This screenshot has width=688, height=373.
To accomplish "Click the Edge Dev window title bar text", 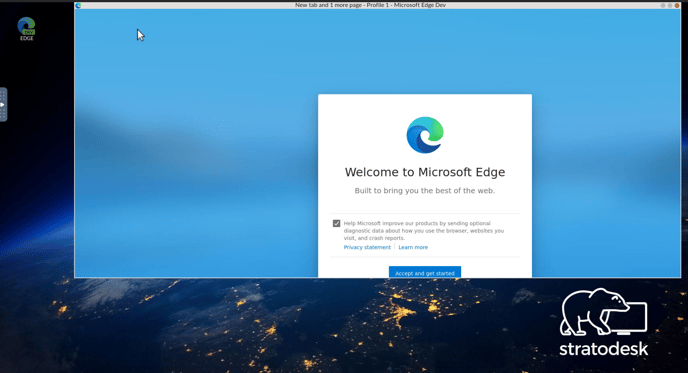I will (370, 5).
